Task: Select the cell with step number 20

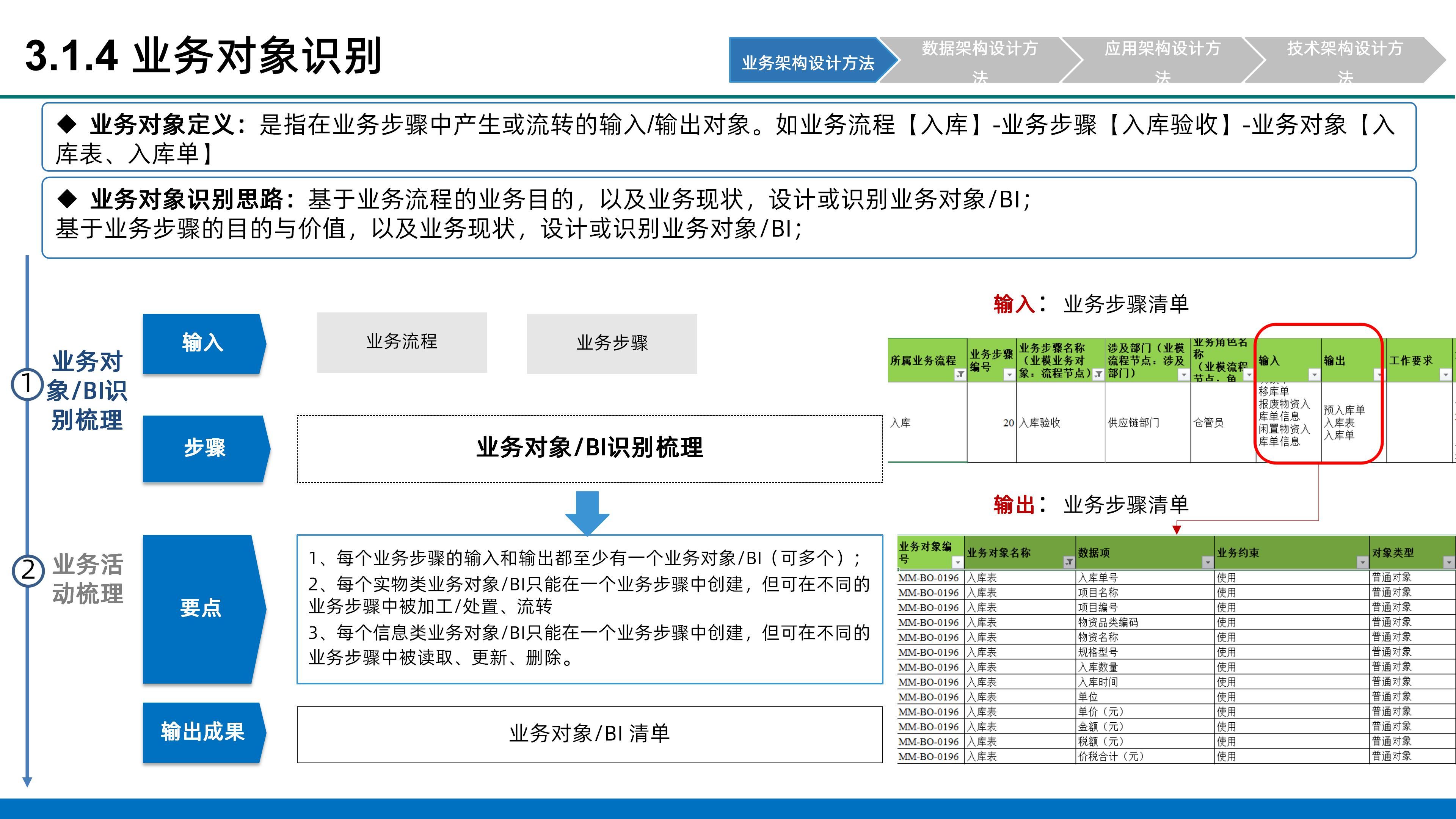Action: 992,422
